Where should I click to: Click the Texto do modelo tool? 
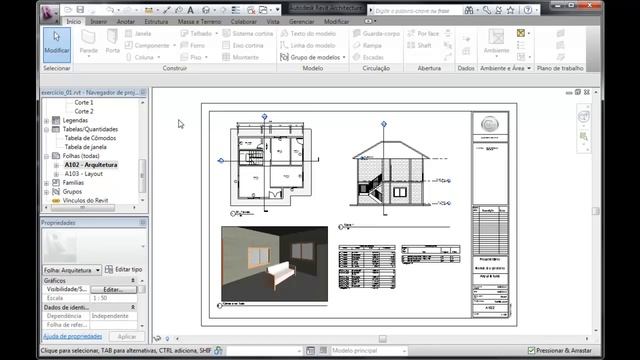[308, 33]
